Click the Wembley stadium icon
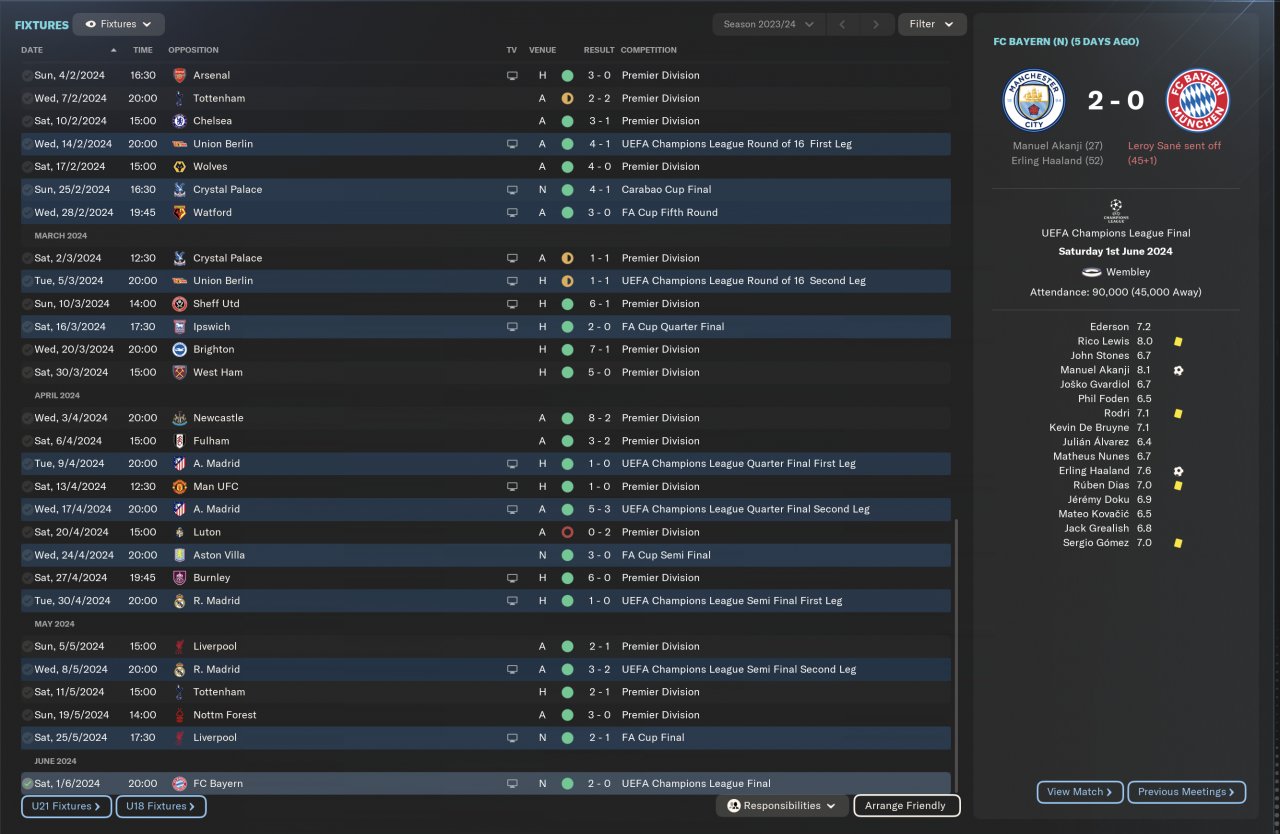The height and width of the screenshot is (834, 1280). click(x=1092, y=272)
